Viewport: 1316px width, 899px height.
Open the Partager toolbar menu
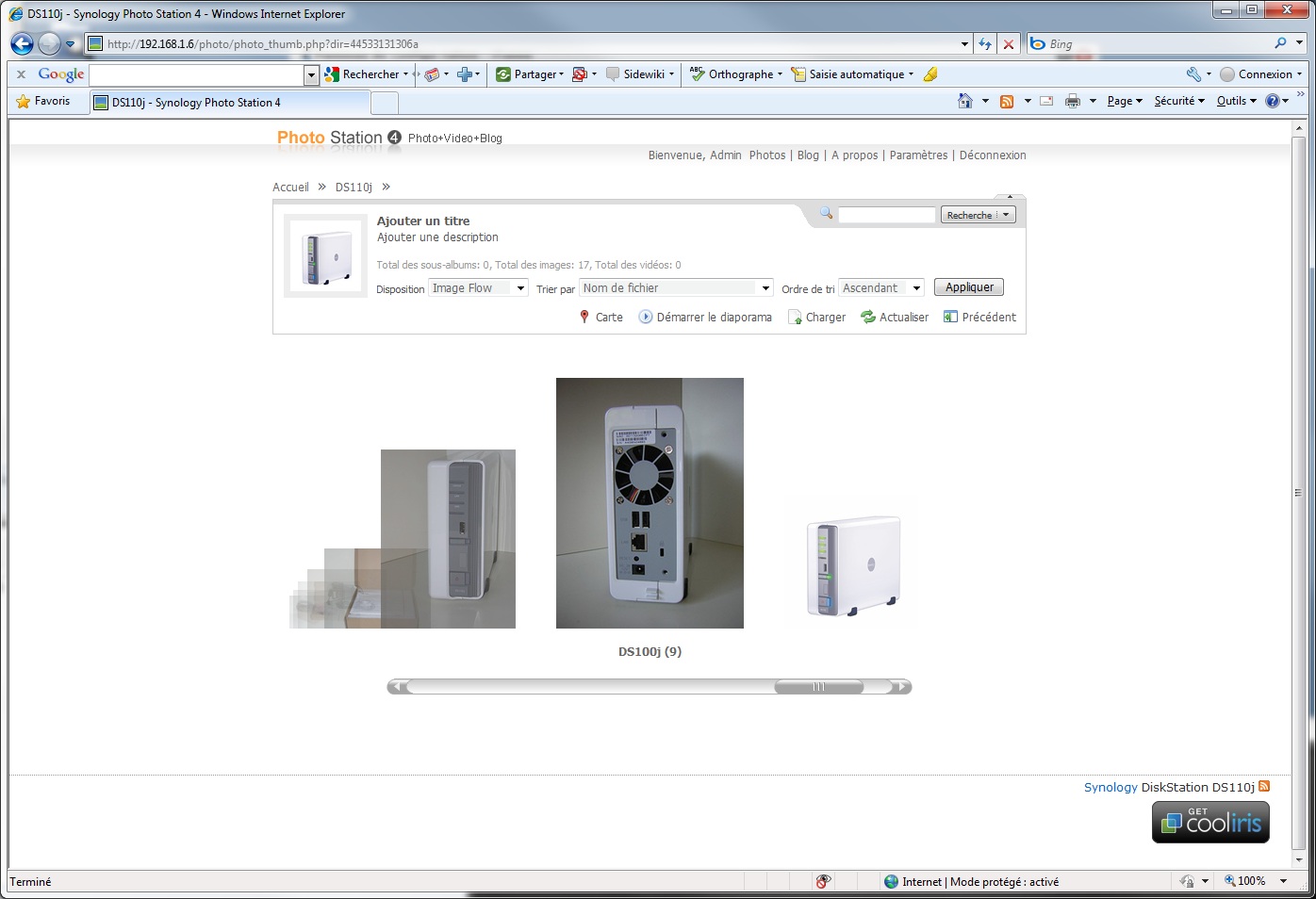530,74
